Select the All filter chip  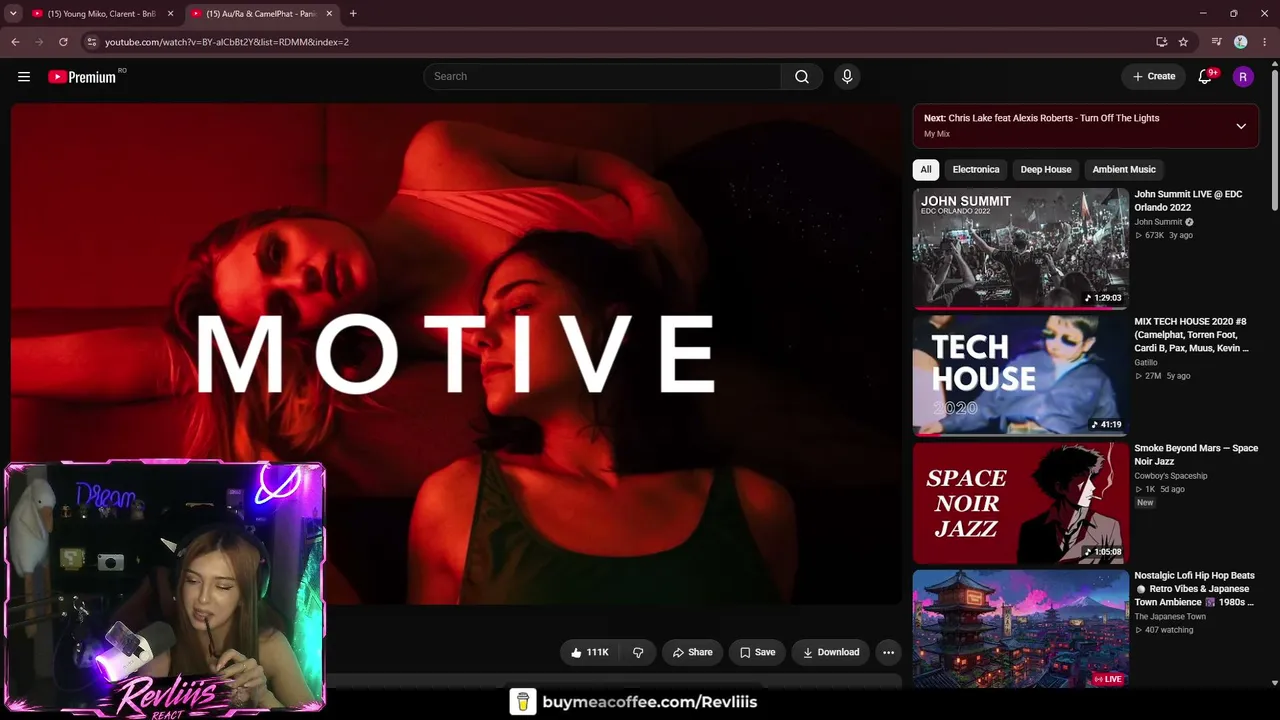(x=926, y=169)
